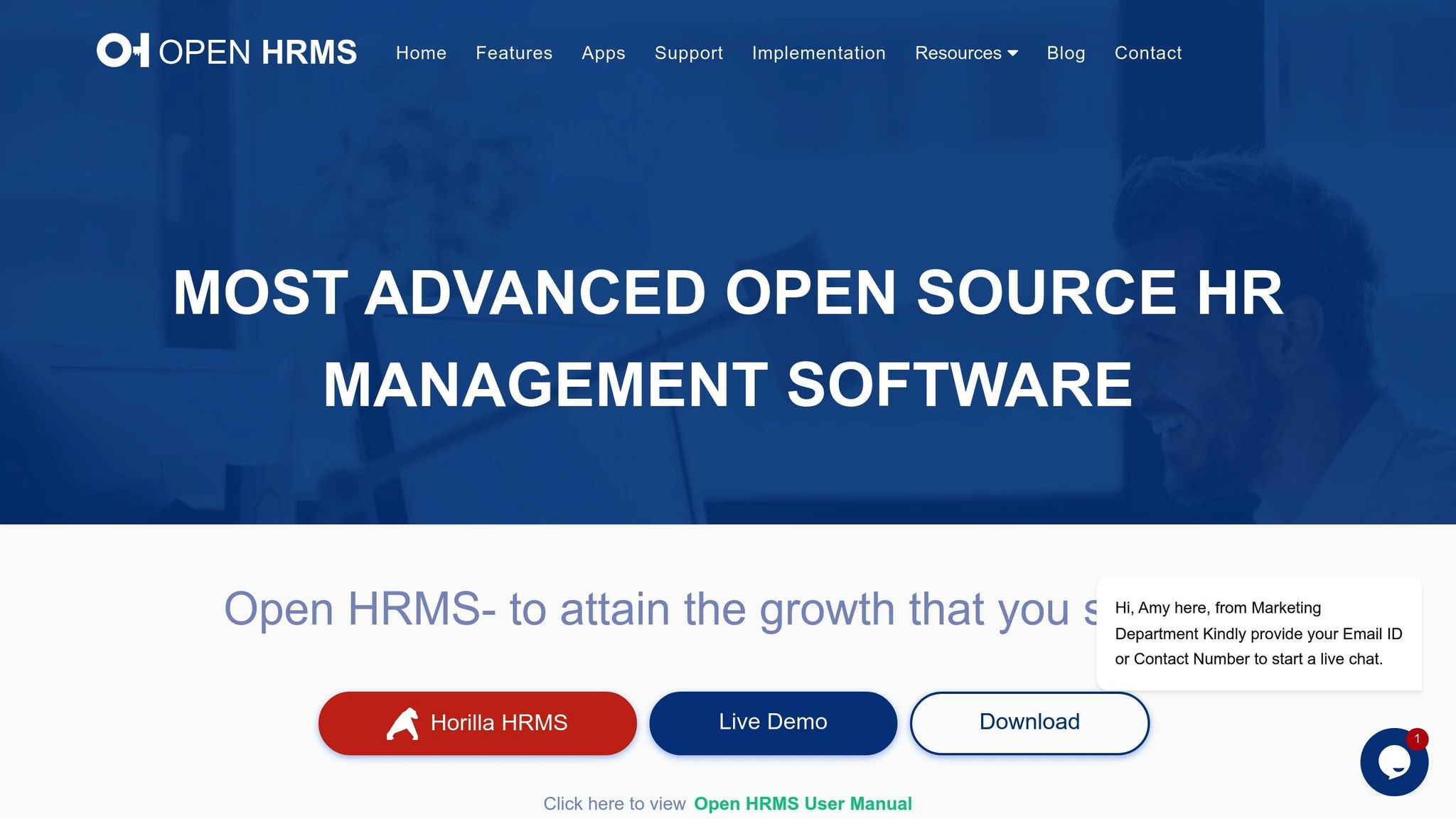Expand Resources using its chevron arrow

pos(1014,53)
